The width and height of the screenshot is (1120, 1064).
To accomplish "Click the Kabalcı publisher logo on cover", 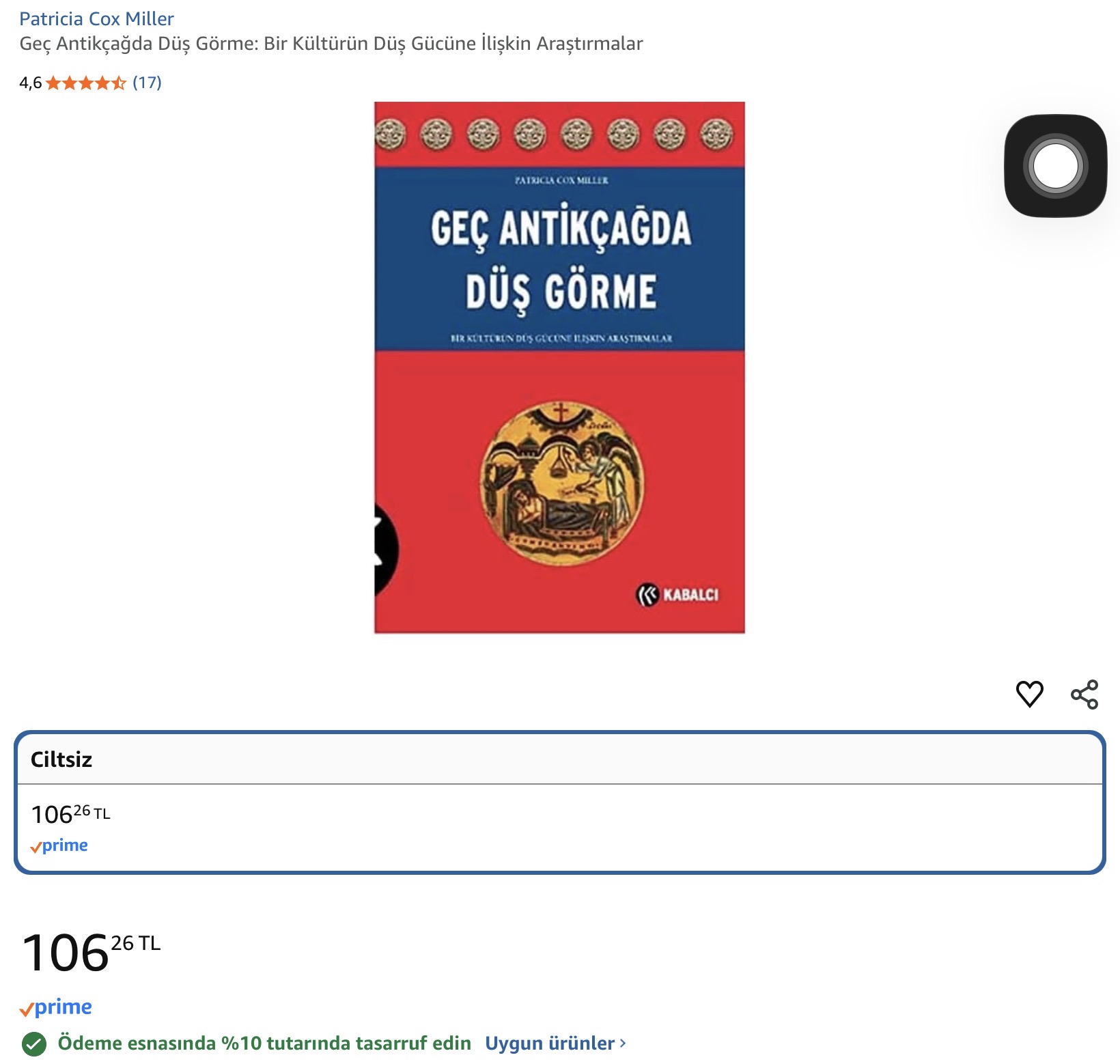I will tap(677, 595).
